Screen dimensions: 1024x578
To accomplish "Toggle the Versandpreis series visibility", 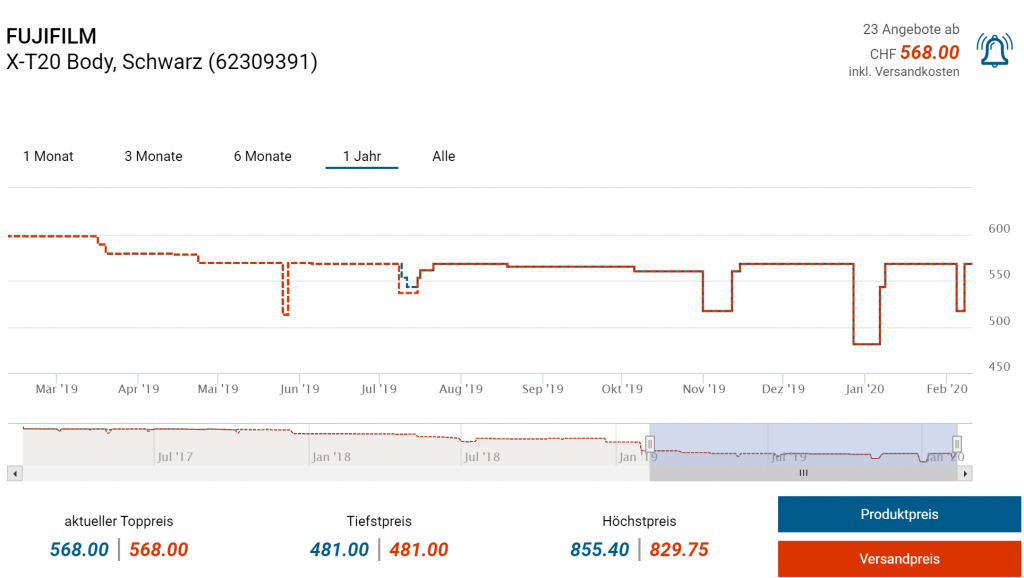I will tap(899, 559).
